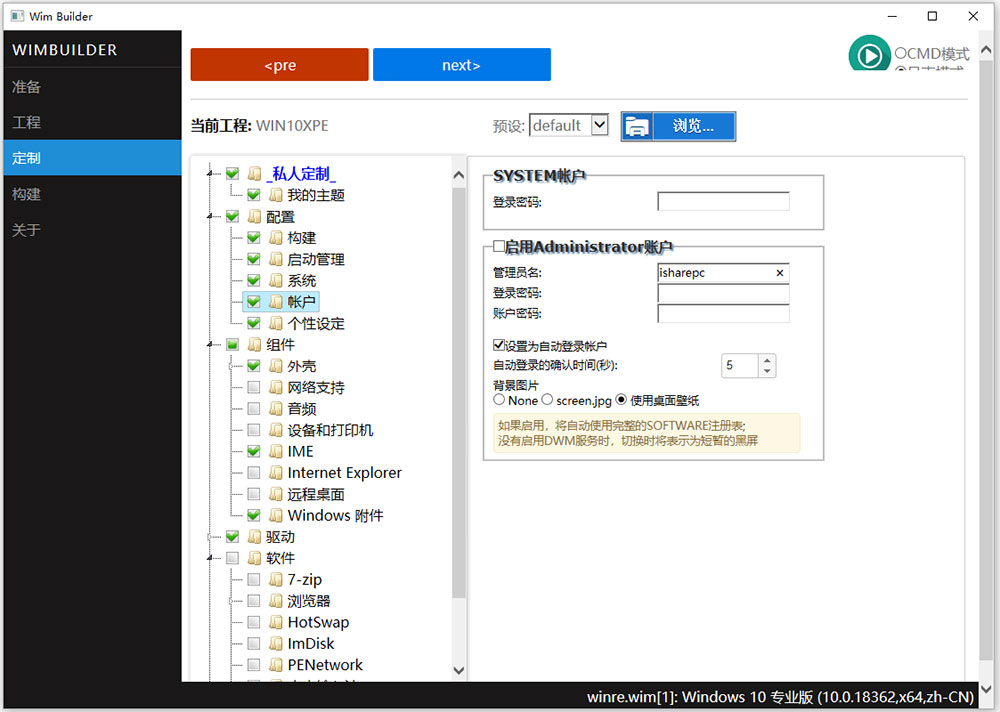
Task: Uncheck the 帐户 tree checkbox
Action: point(254,301)
